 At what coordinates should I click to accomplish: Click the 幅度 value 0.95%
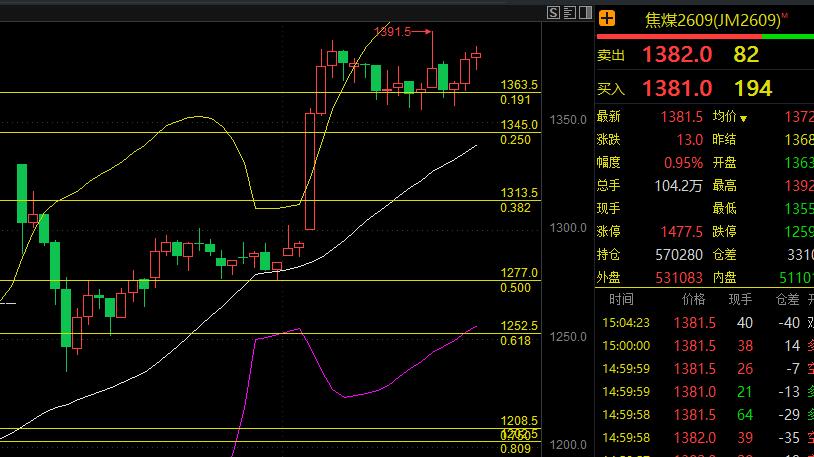tap(683, 163)
